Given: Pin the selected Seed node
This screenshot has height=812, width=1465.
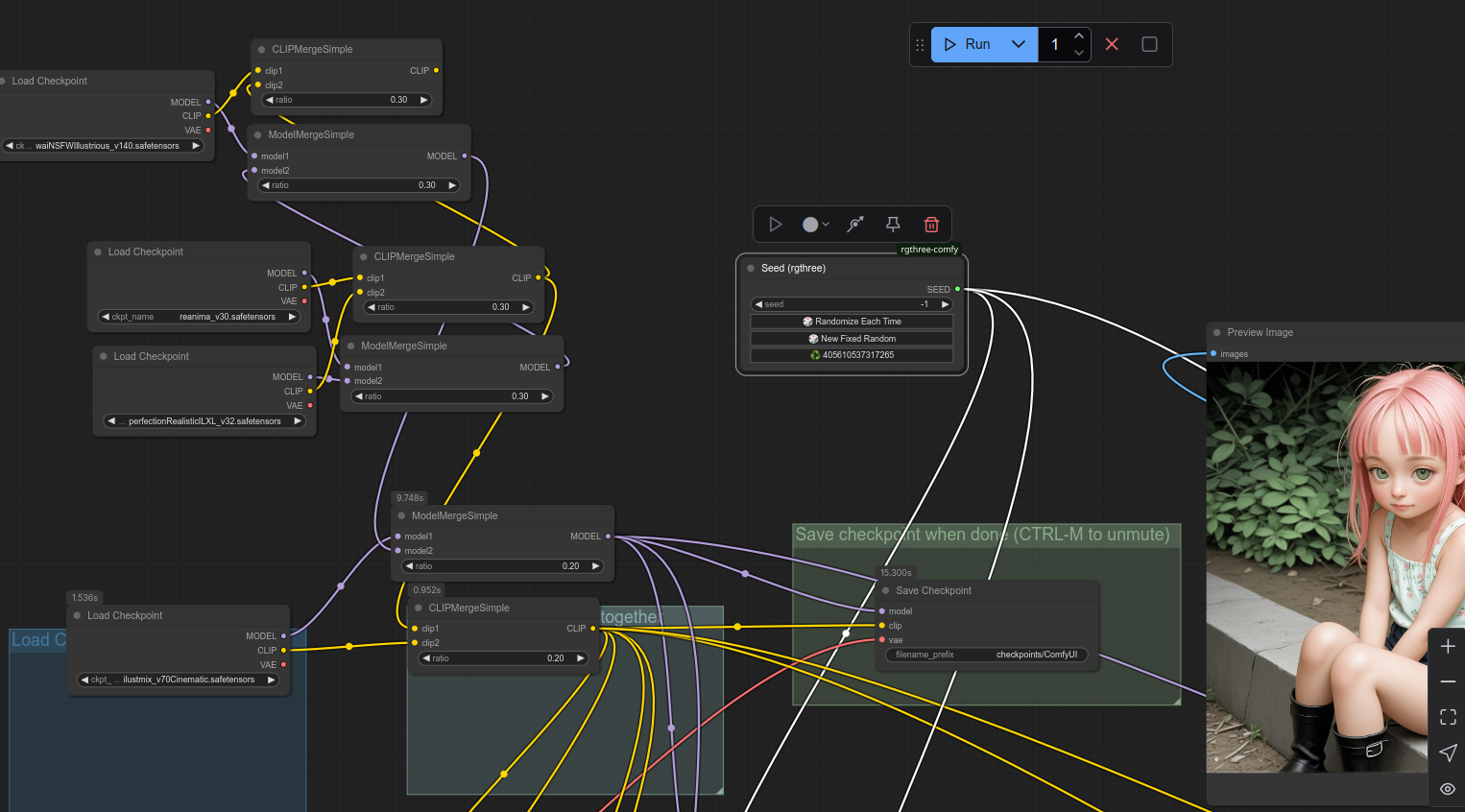Looking at the screenshot, I should coord(893,225).
